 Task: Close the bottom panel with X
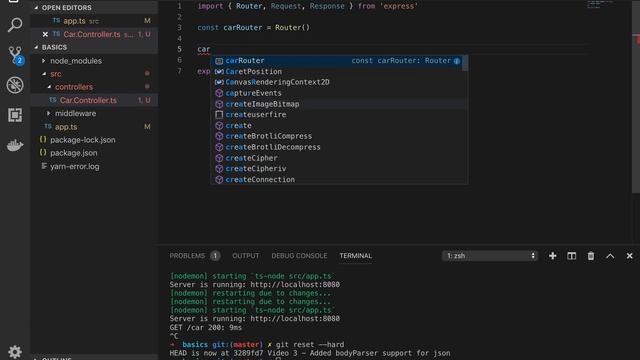point(629,256)
